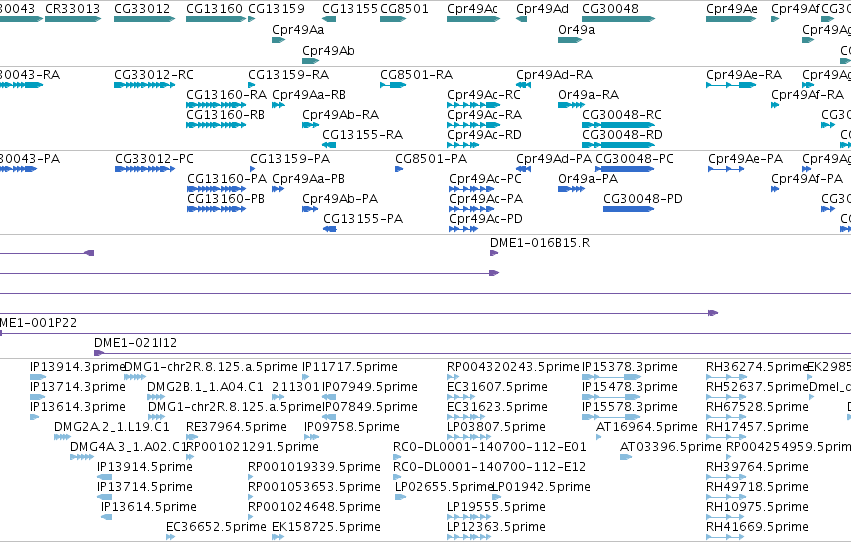Select transcript Cpr49Af-RA

tap(775, 105)
